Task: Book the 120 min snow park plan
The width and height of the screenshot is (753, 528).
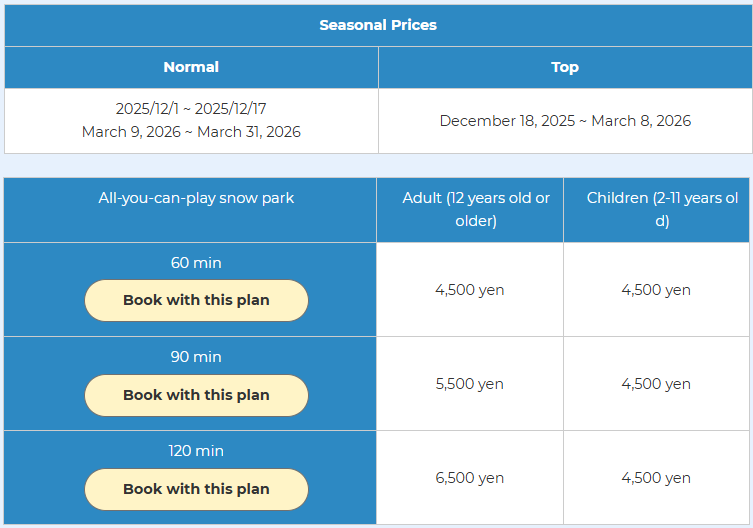Action: click(196, 489)
